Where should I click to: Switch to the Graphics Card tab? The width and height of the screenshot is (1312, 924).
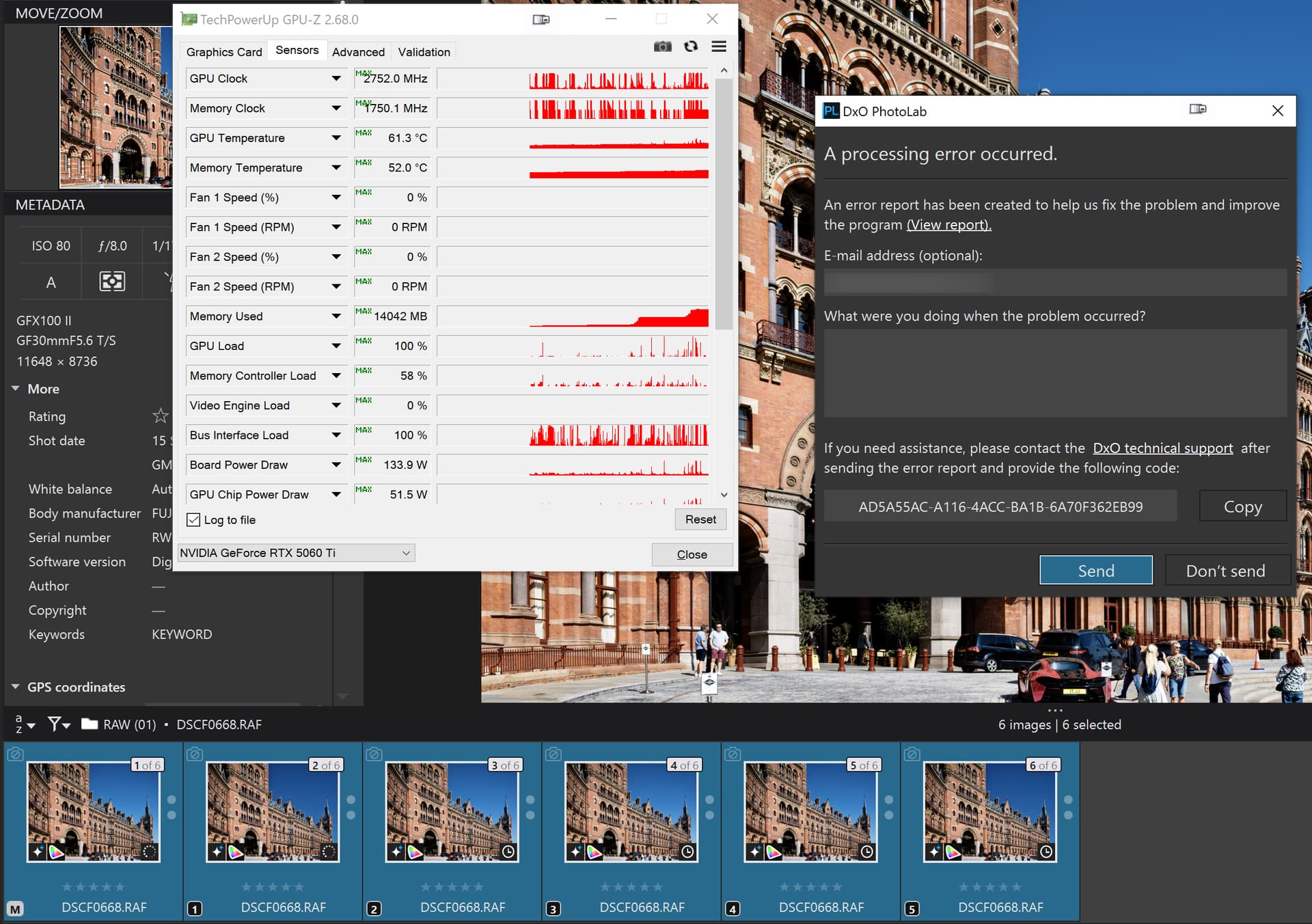tap(224, 52)
